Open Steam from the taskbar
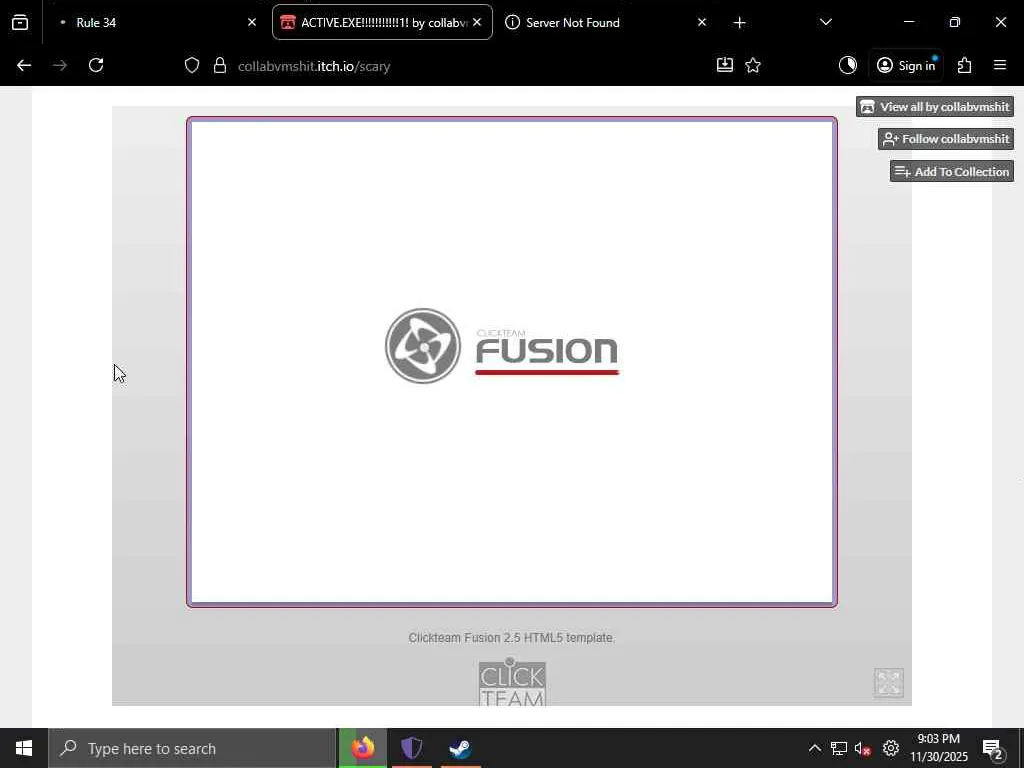 [x=460, y=748]
